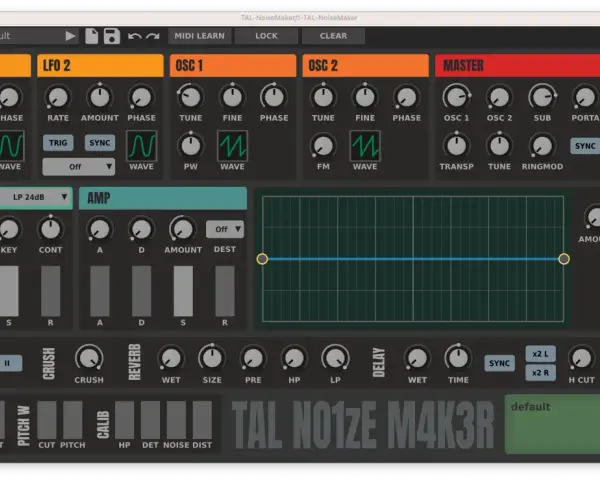The image size is (600, 480).
Task: Click the Master SUB knob
Action: (x=542, y=97)
